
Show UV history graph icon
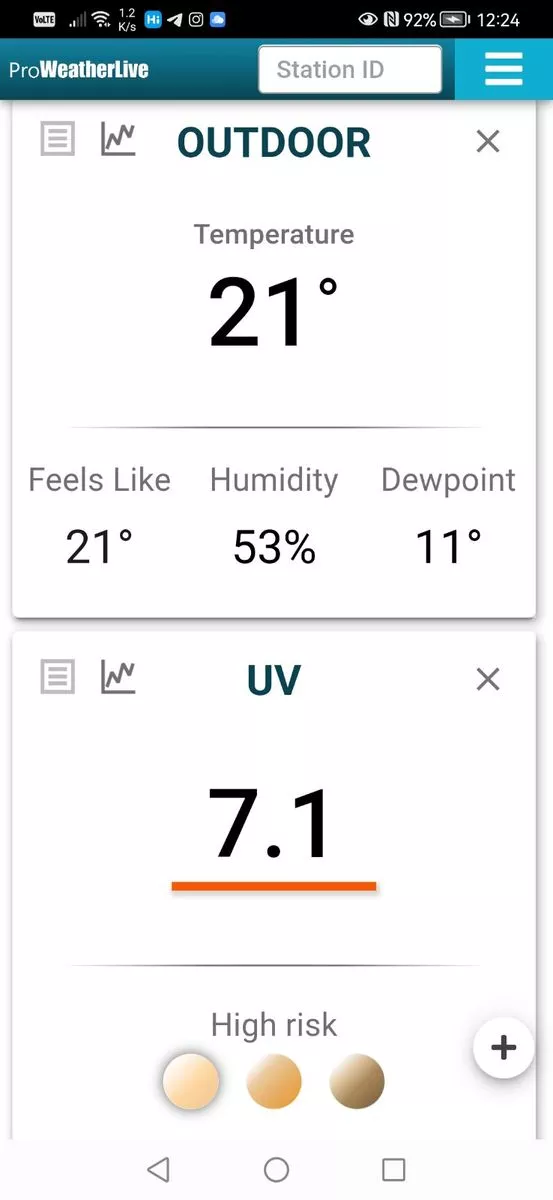[x=118, y=677]
